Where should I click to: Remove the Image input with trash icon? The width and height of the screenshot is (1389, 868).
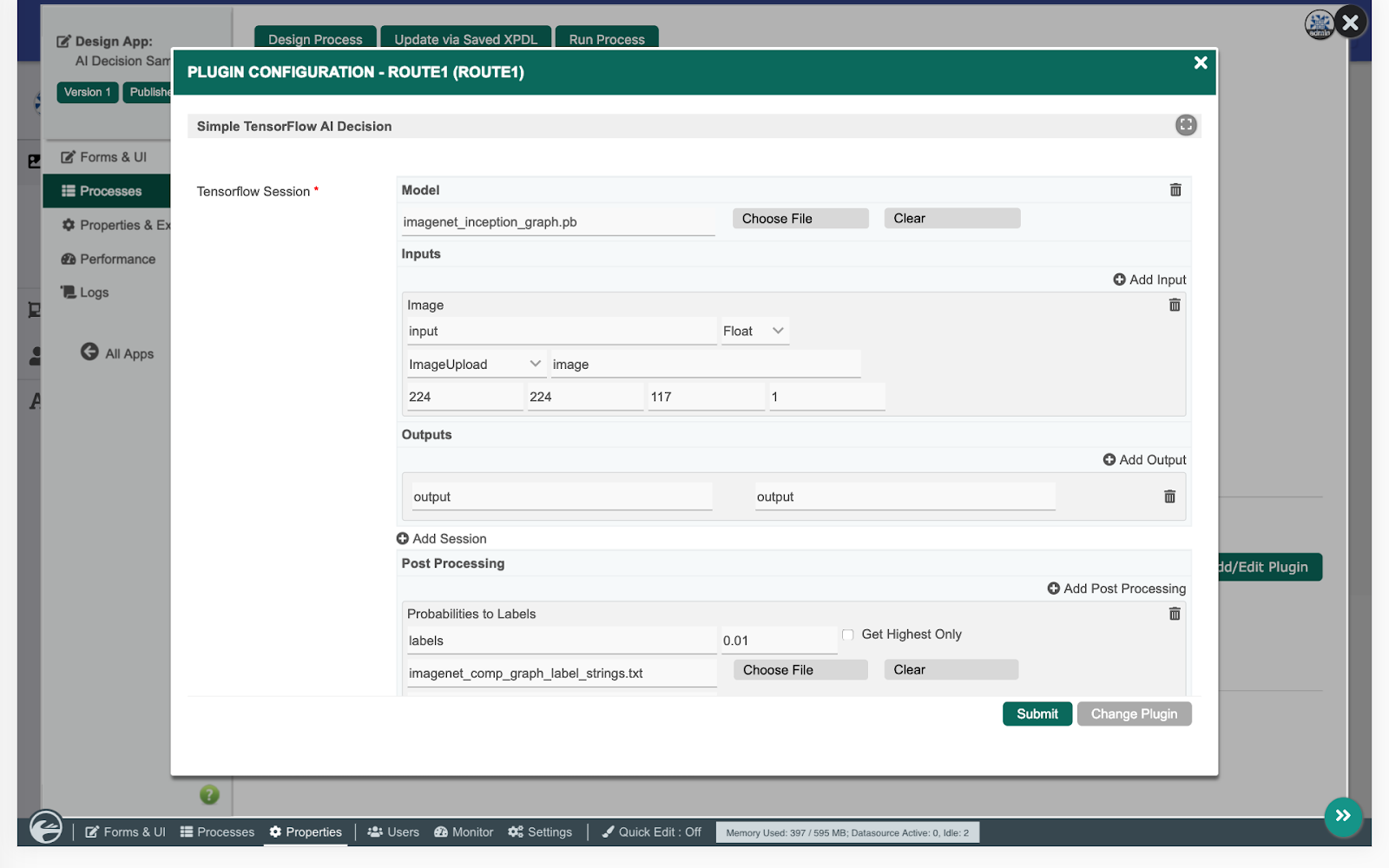click(x=1175, y=305)
